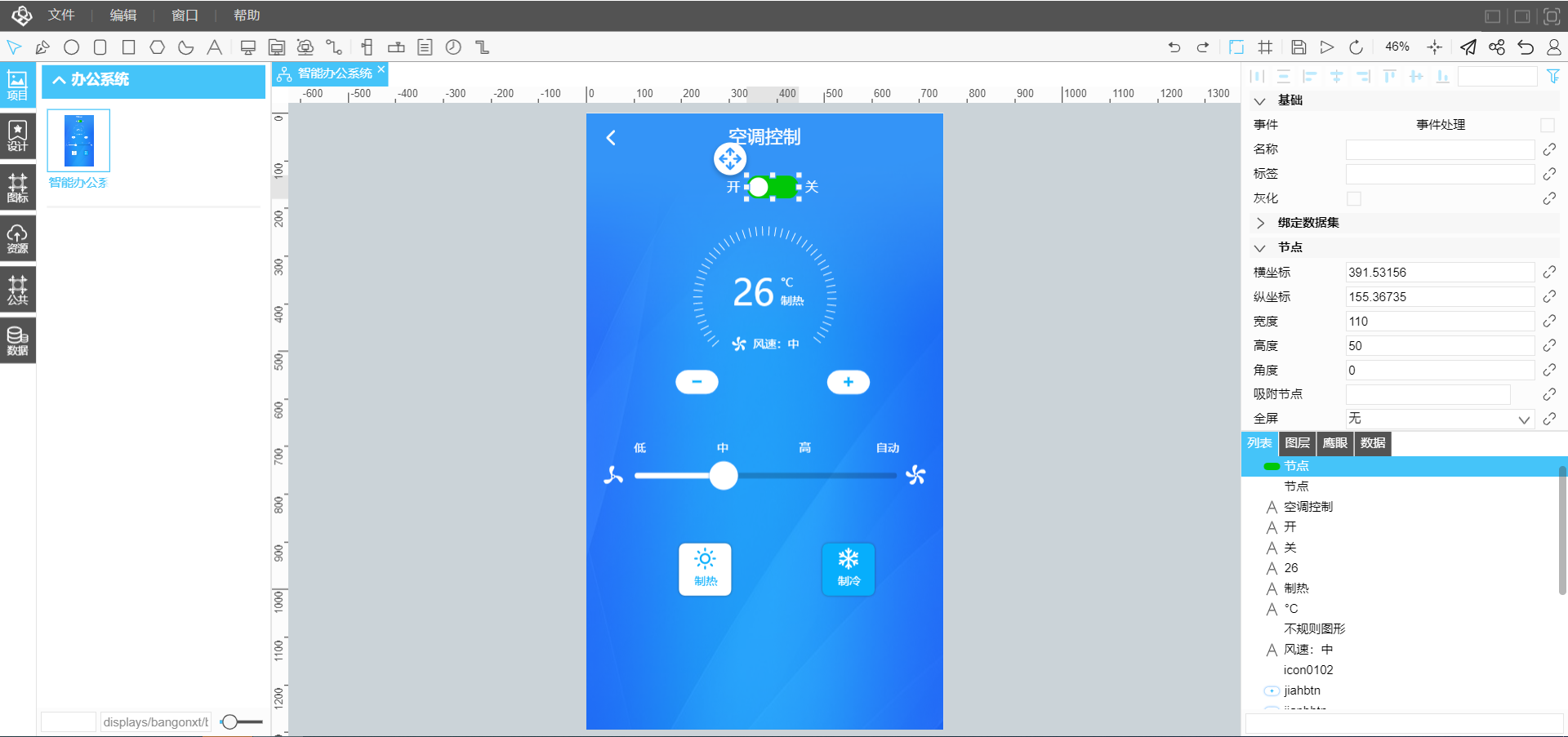Click the 制冷 mode button on canvas
This screenshot has width=1568, height=737.
(849, 570)
